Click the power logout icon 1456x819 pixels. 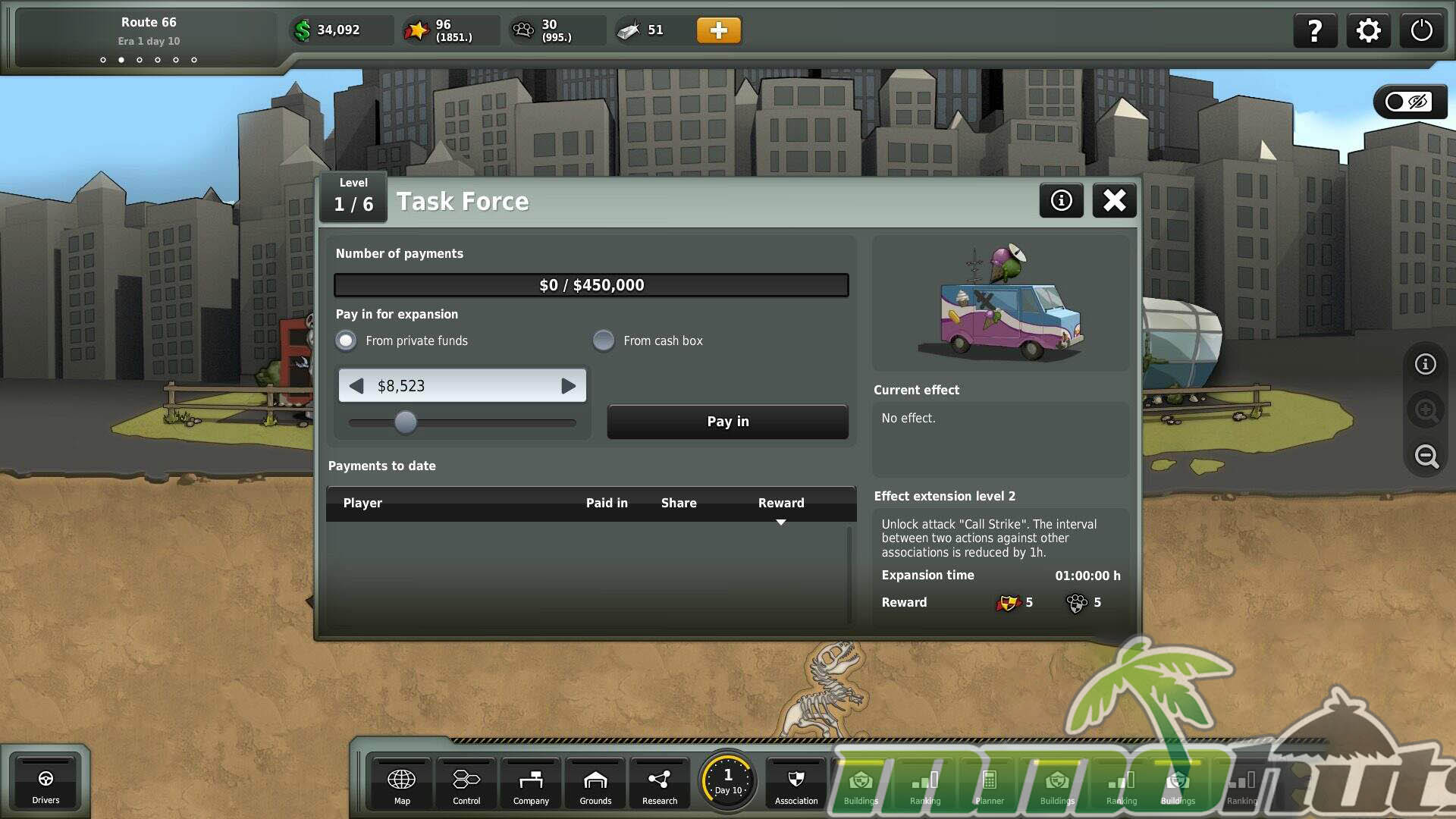tap(1421, 31)
